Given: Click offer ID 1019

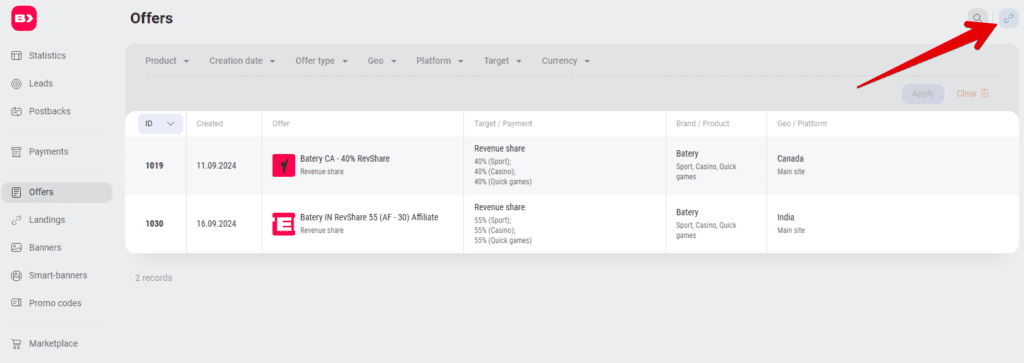Looking at the screenshot, I should 154,166.
